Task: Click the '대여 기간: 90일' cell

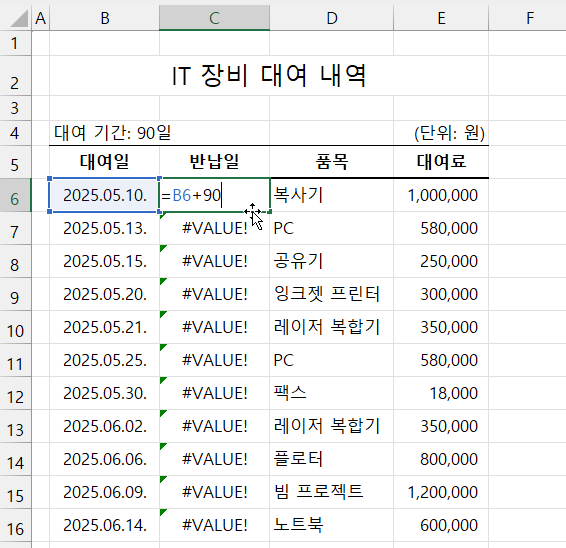Action: [x=112, y=133]
